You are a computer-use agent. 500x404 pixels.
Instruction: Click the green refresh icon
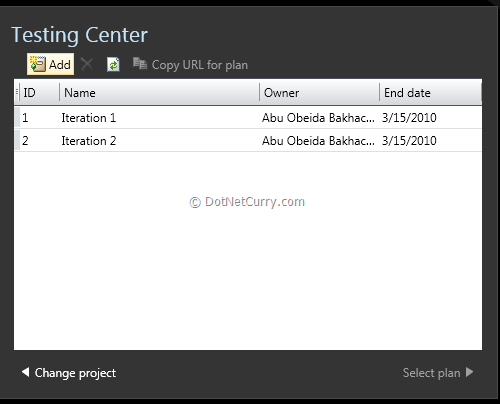[x=113, y=64]
